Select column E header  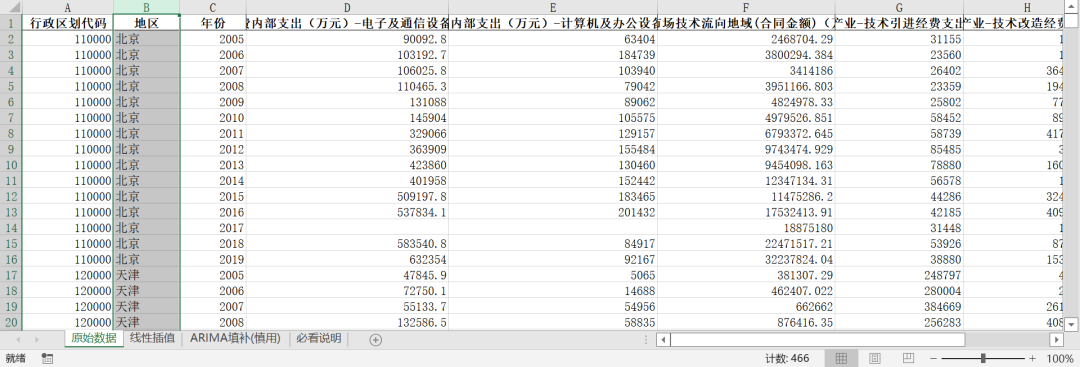click(x=553, y=7)
